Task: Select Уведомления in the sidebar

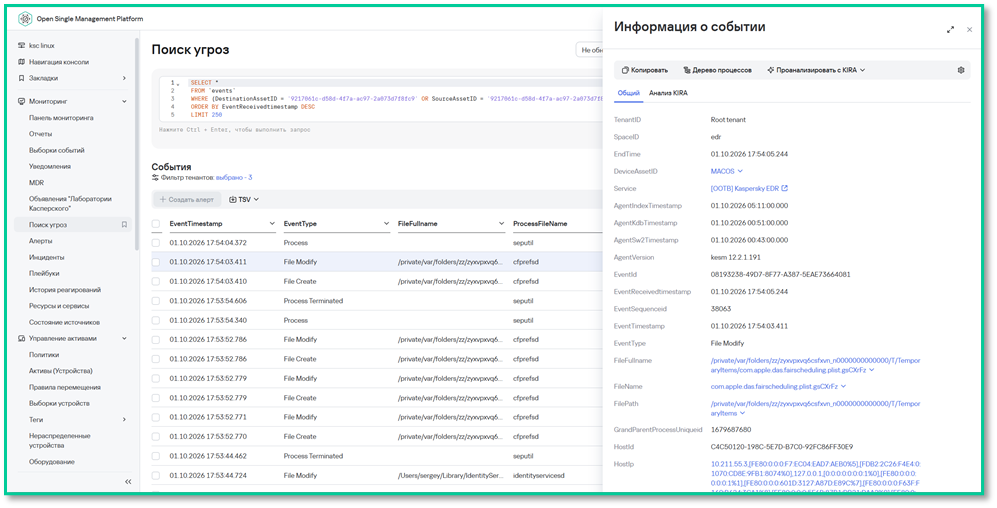Action: point(50,167)
